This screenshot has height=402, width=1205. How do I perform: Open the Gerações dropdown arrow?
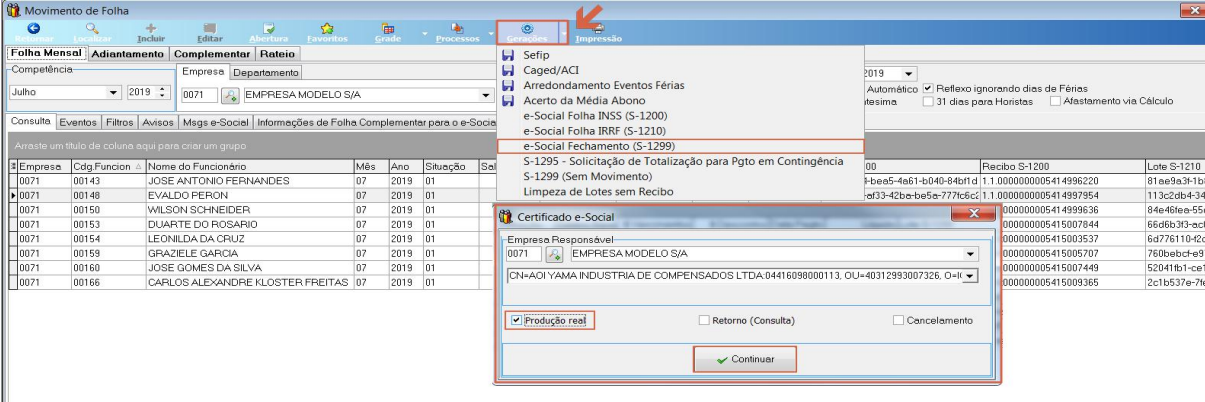click(x=563, y=32)
